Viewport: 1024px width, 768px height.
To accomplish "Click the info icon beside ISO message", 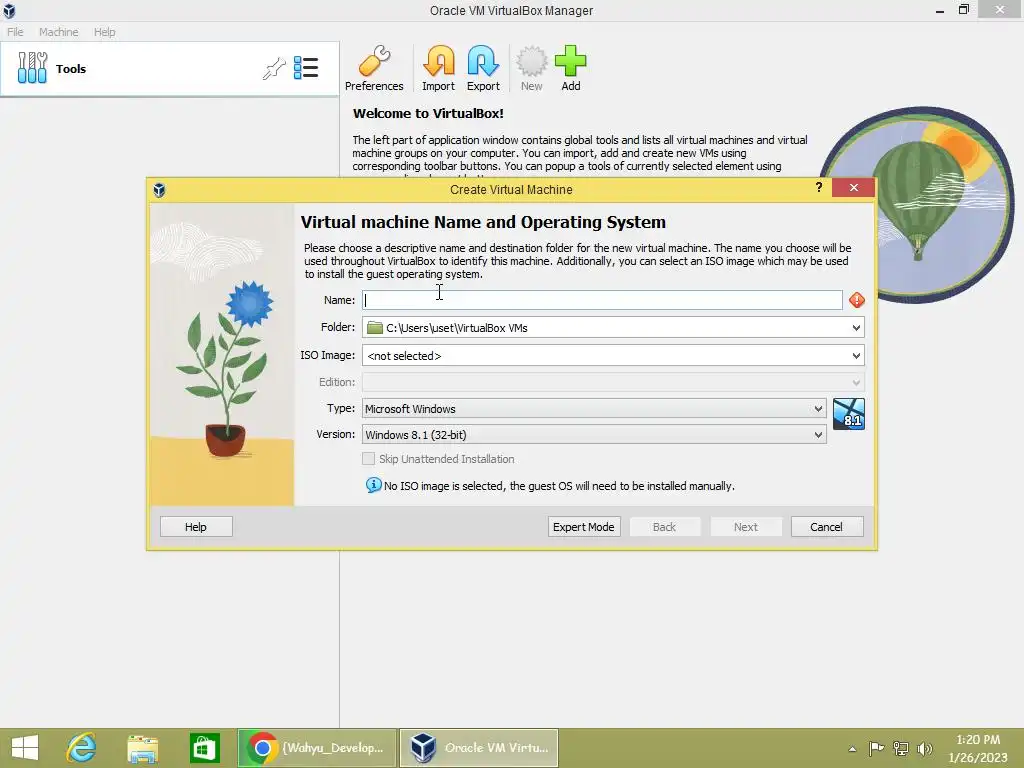I will [374, 485].
